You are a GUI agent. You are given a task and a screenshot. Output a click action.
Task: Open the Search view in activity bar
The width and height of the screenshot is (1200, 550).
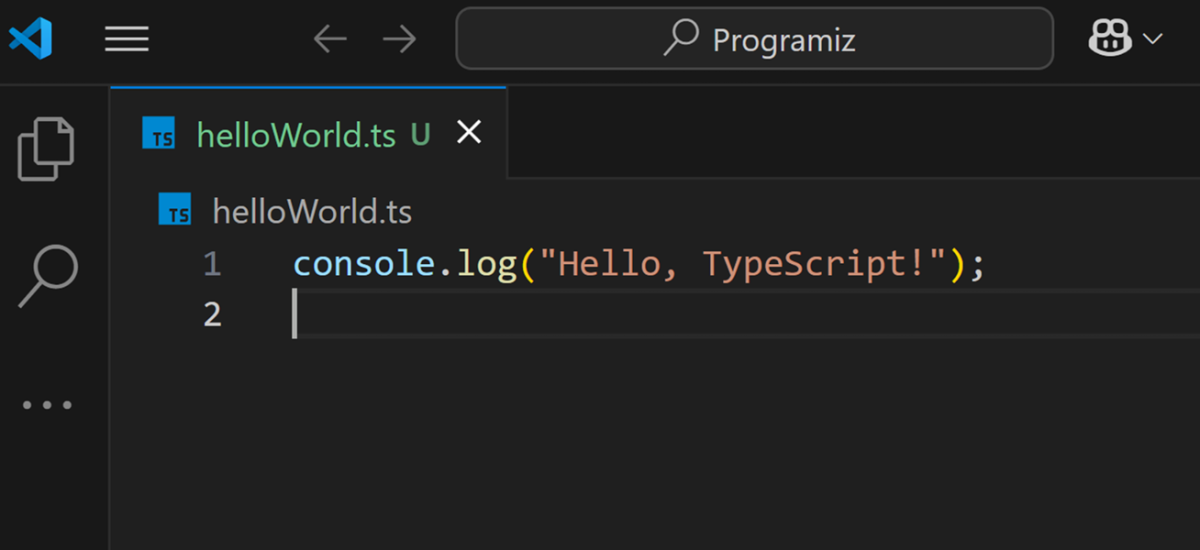coord(47,275)
